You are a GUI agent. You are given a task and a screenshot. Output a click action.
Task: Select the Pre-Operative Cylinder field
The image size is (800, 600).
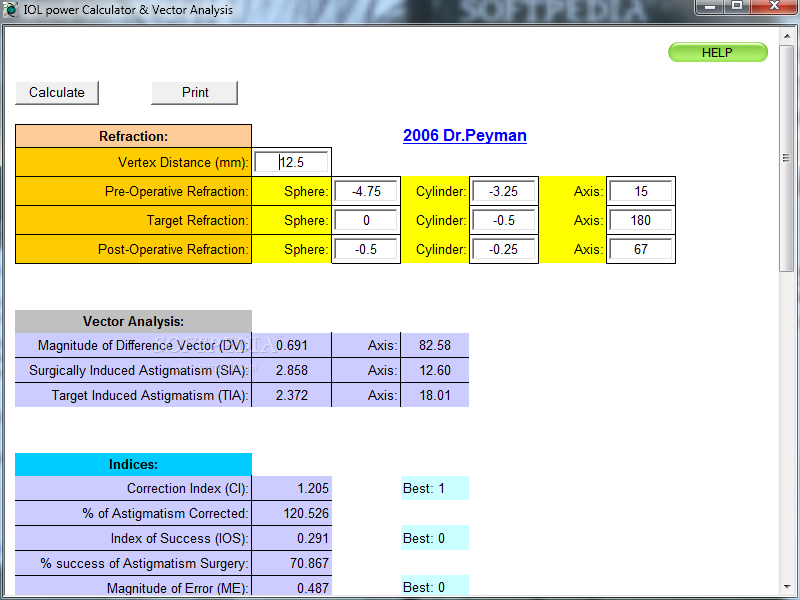click(504, 191)
